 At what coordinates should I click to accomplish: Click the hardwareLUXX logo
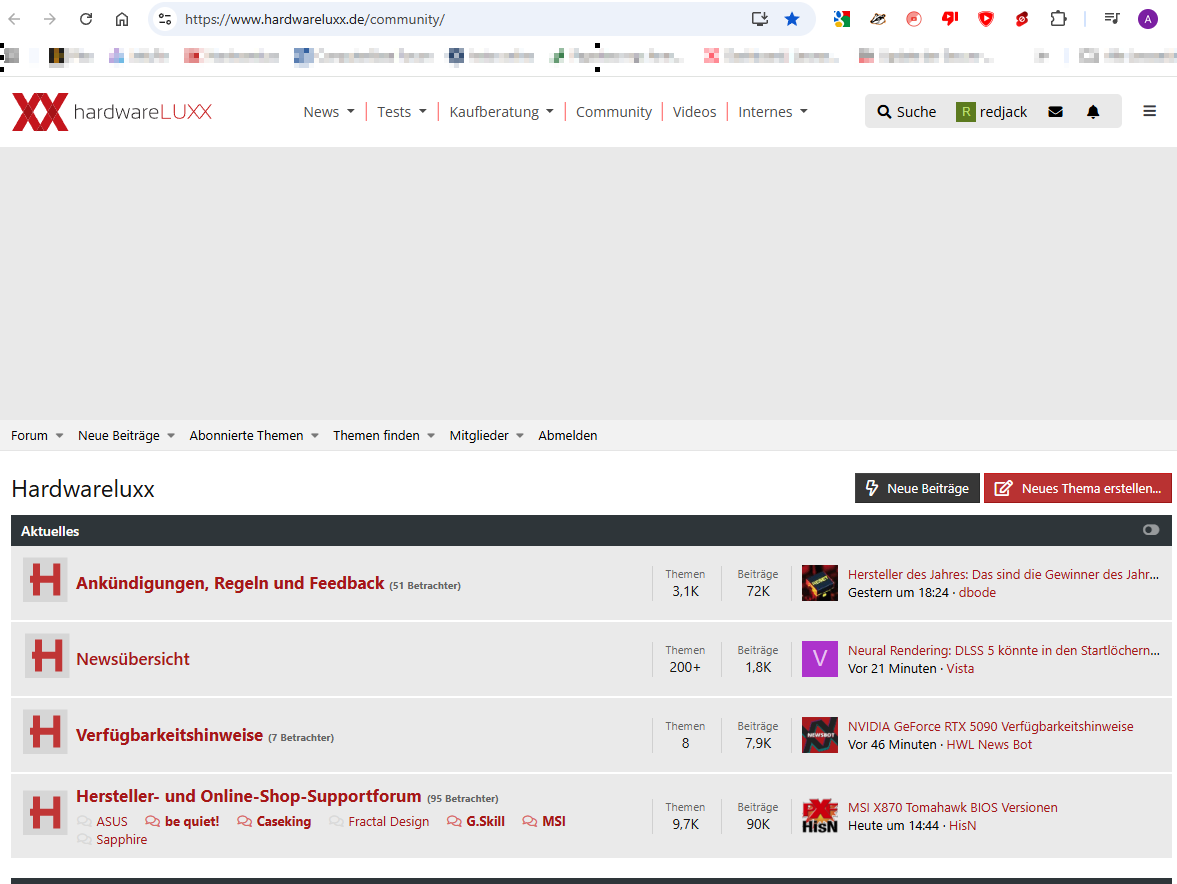[x=112, y=112]
